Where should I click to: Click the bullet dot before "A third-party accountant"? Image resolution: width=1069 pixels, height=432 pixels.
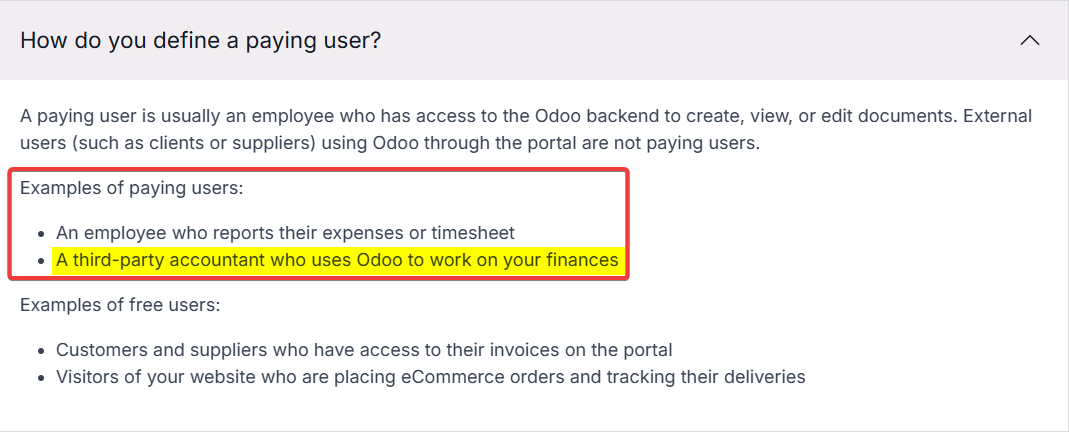pyautogui.click(x=42, y=261)
